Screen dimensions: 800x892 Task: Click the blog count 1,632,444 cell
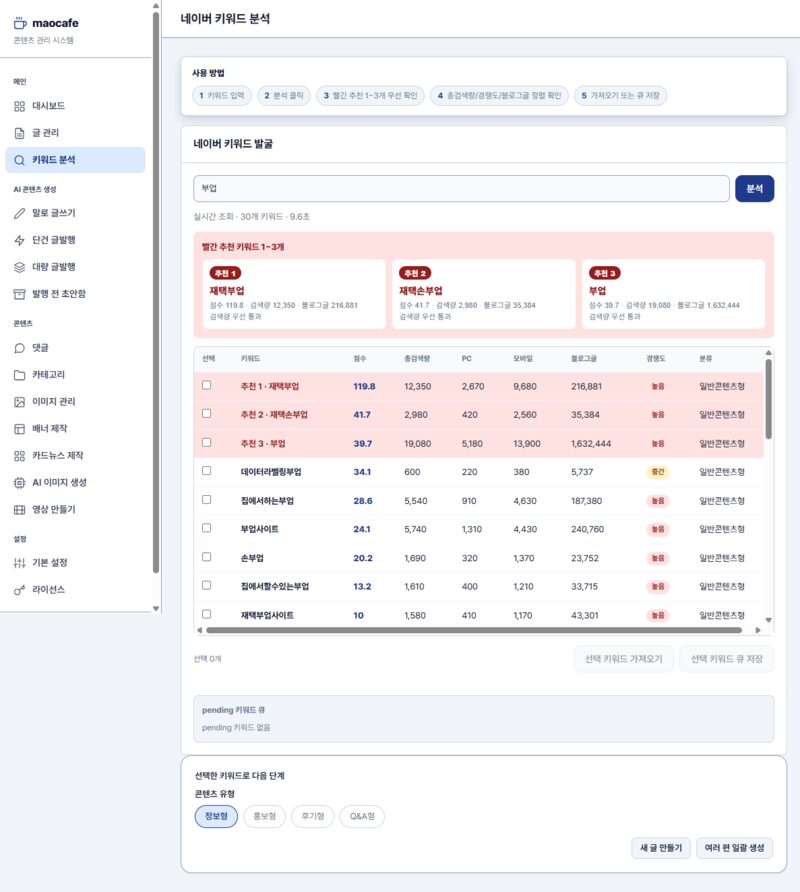coord(591,443)
